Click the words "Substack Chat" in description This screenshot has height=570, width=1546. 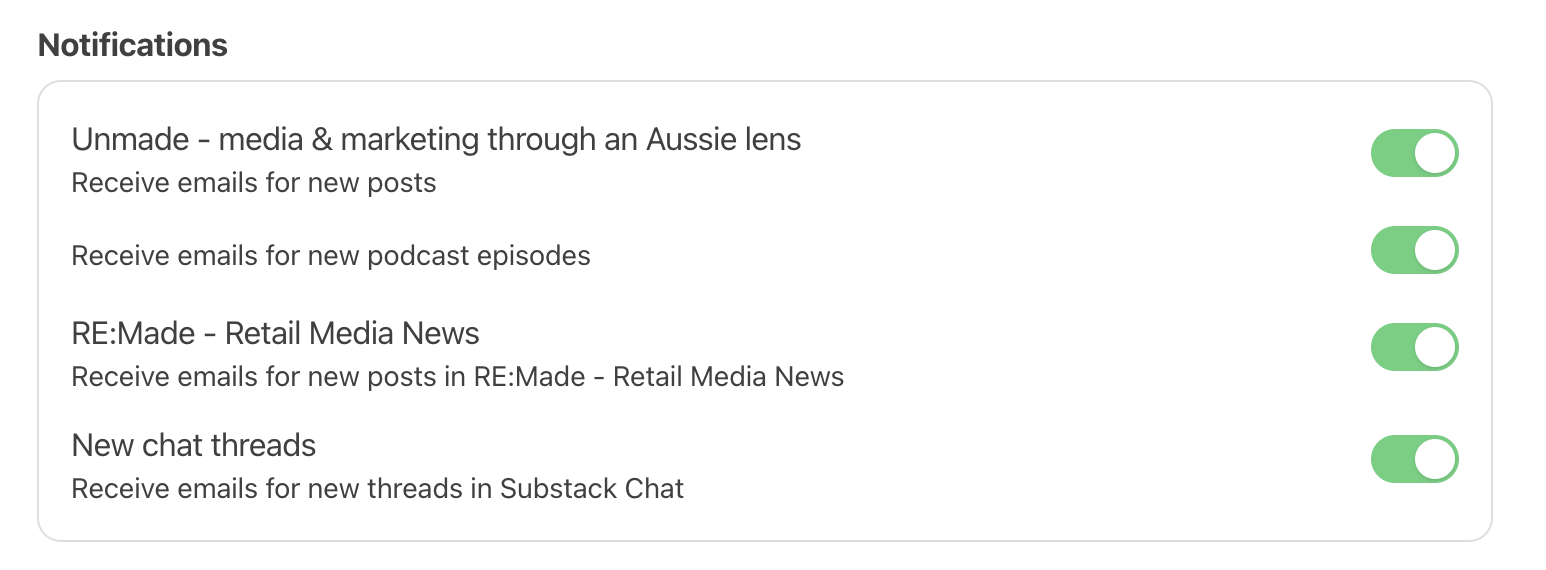[x=592, y=489]
